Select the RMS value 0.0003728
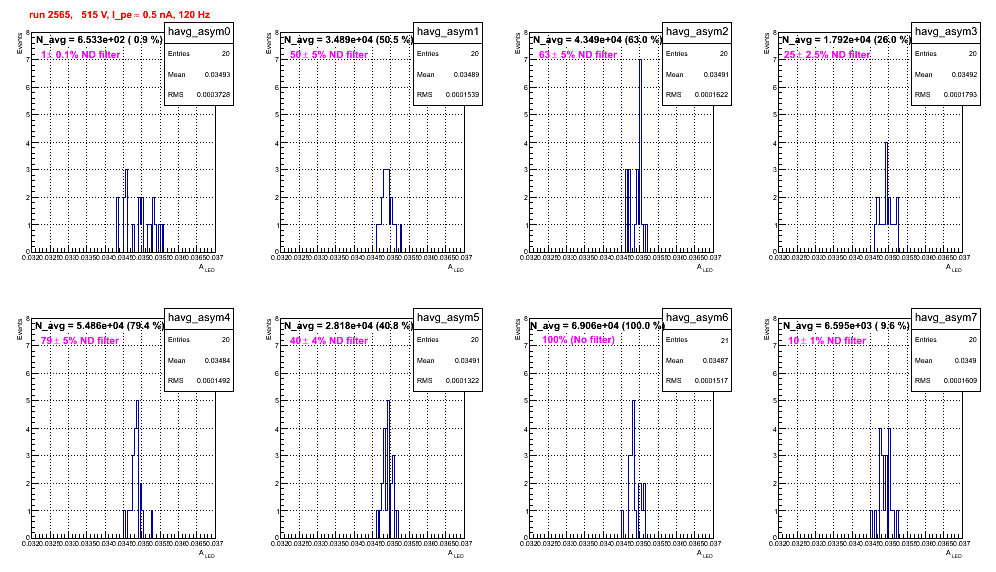The height and width of the screenshot is (572, 996). click(213, 95)
